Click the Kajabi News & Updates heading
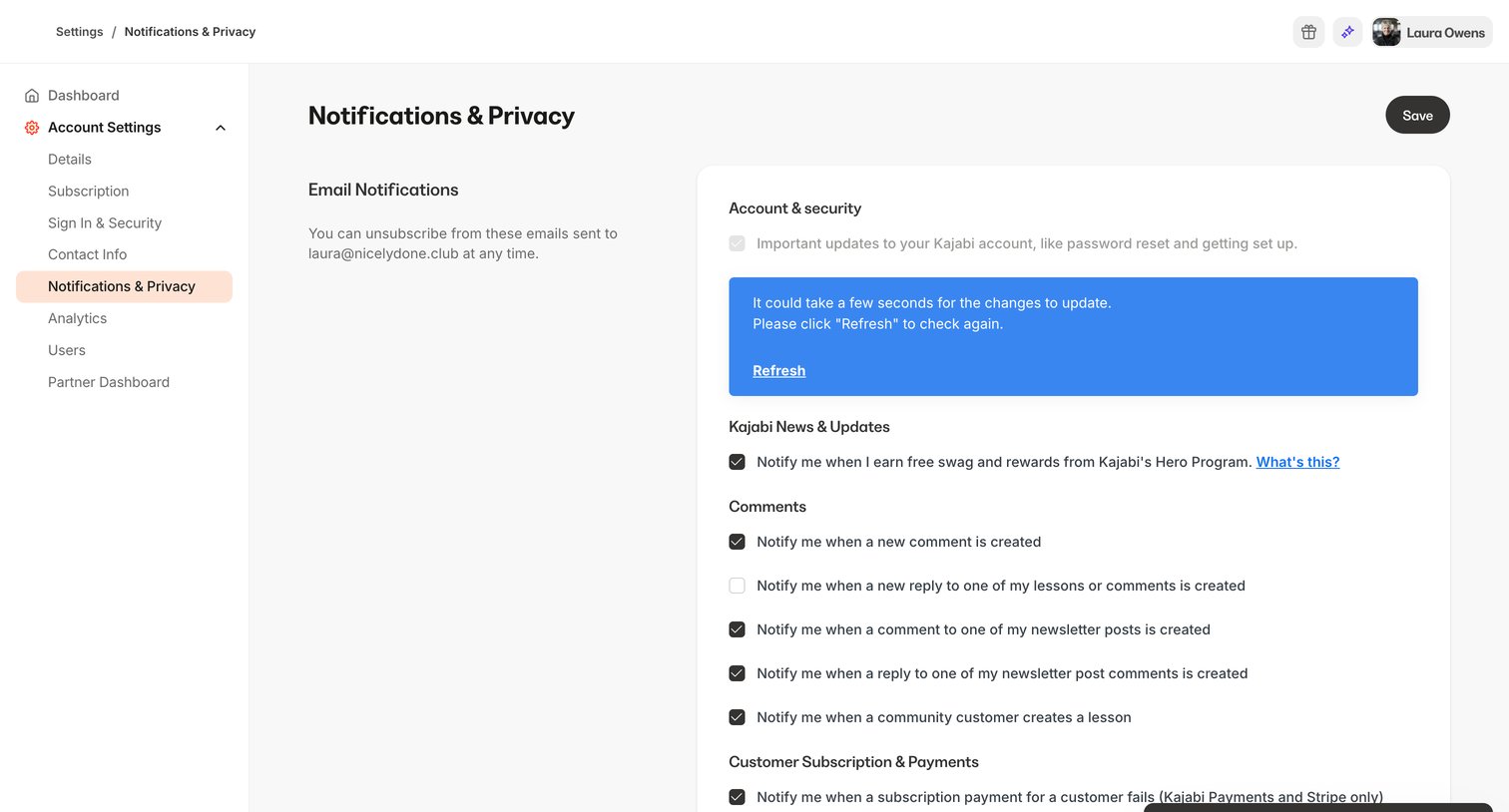The height and width of the screenshot is (812, 1509). [x=809, y=427]
